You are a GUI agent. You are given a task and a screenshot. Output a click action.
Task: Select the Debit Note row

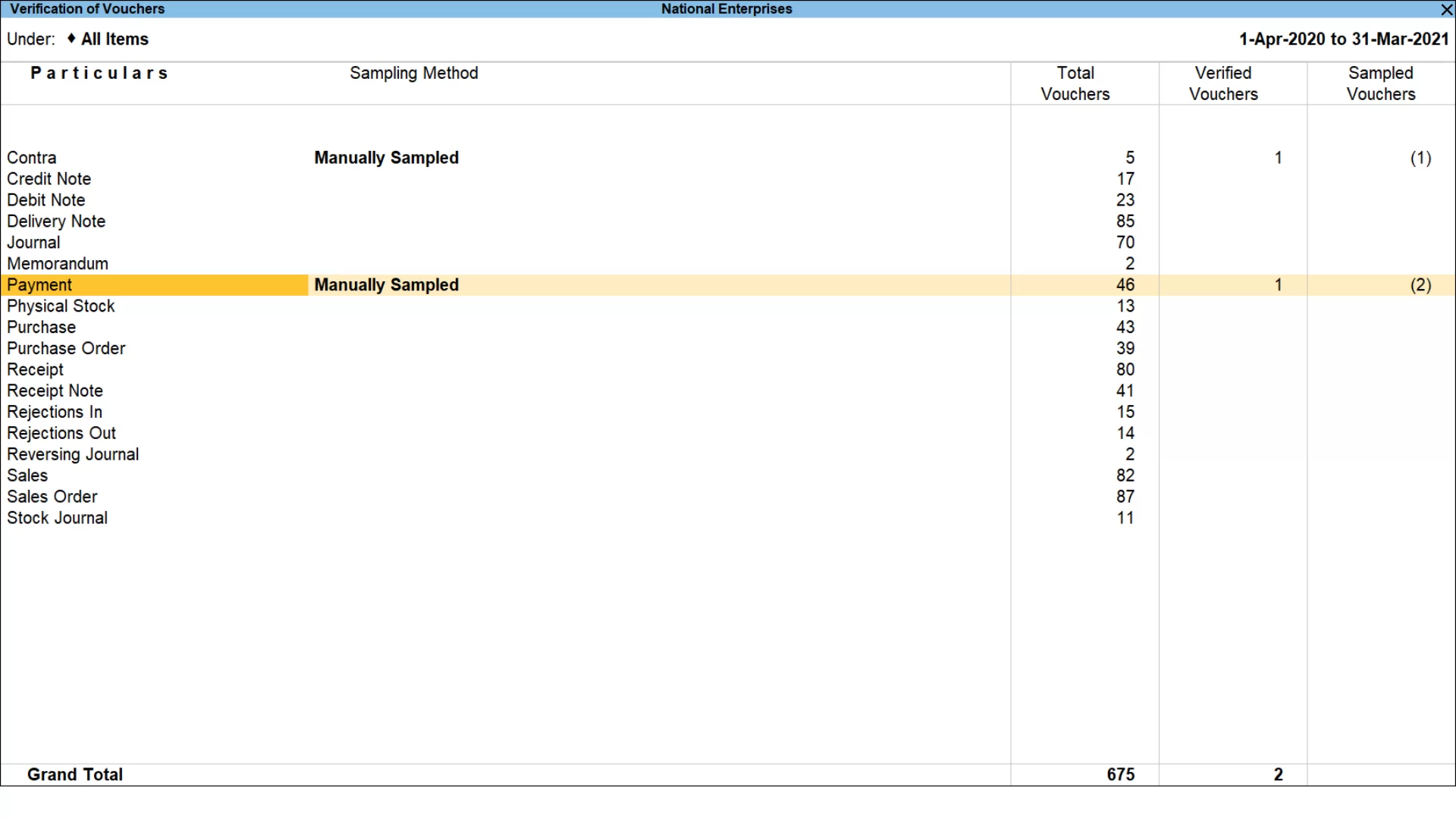coord(728,200)
